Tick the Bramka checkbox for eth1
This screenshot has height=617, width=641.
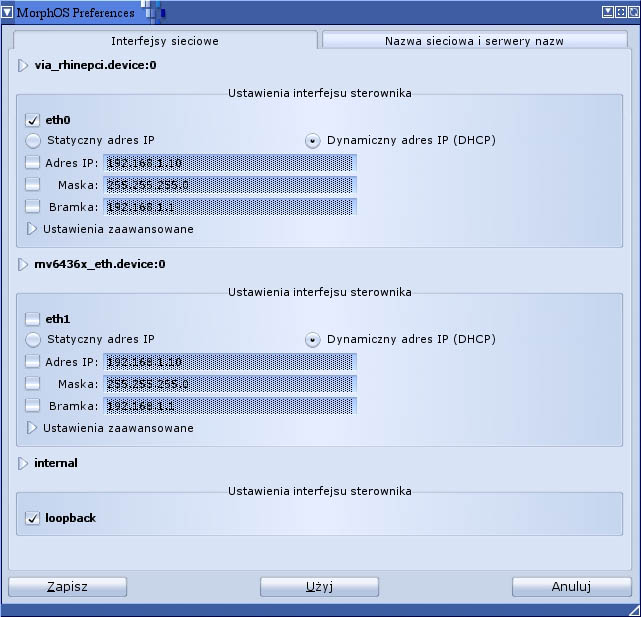click(32, 406)
